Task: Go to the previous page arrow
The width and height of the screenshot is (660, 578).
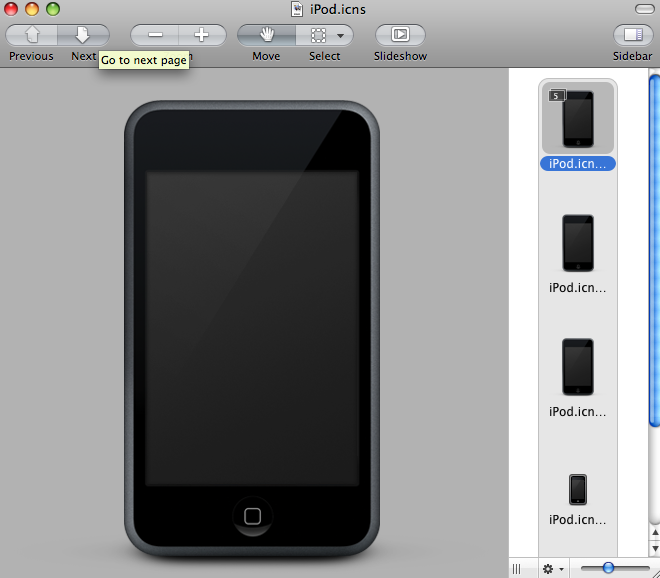Action: [32, 35]
